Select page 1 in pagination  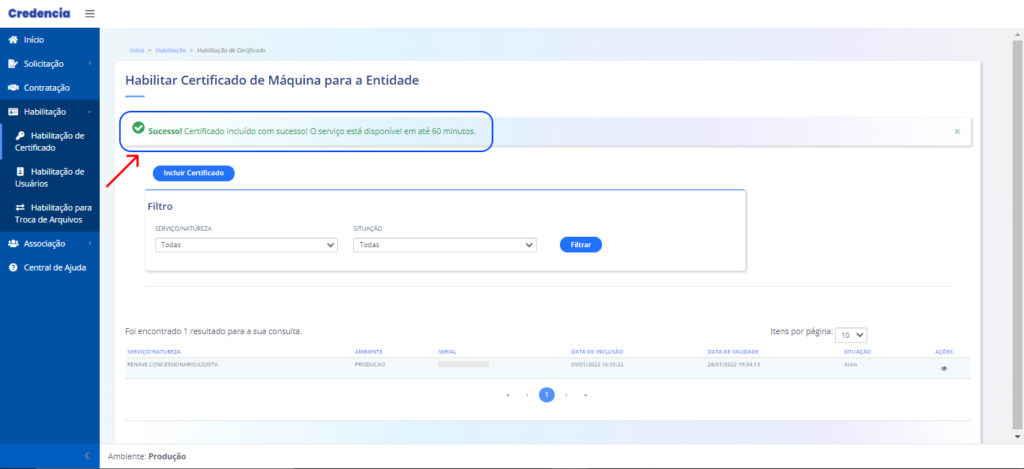[547, 395]
